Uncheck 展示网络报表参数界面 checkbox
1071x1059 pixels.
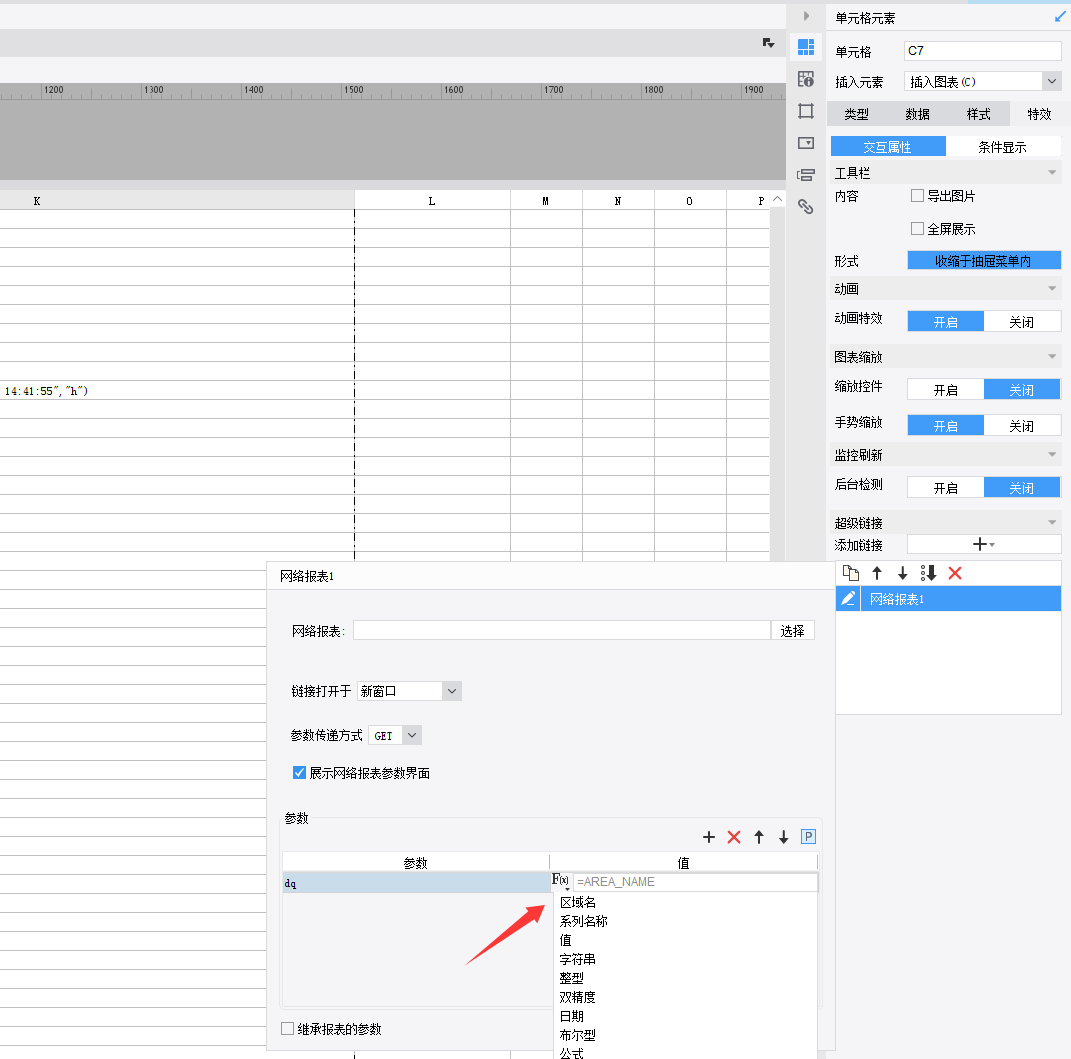(299, 773)
